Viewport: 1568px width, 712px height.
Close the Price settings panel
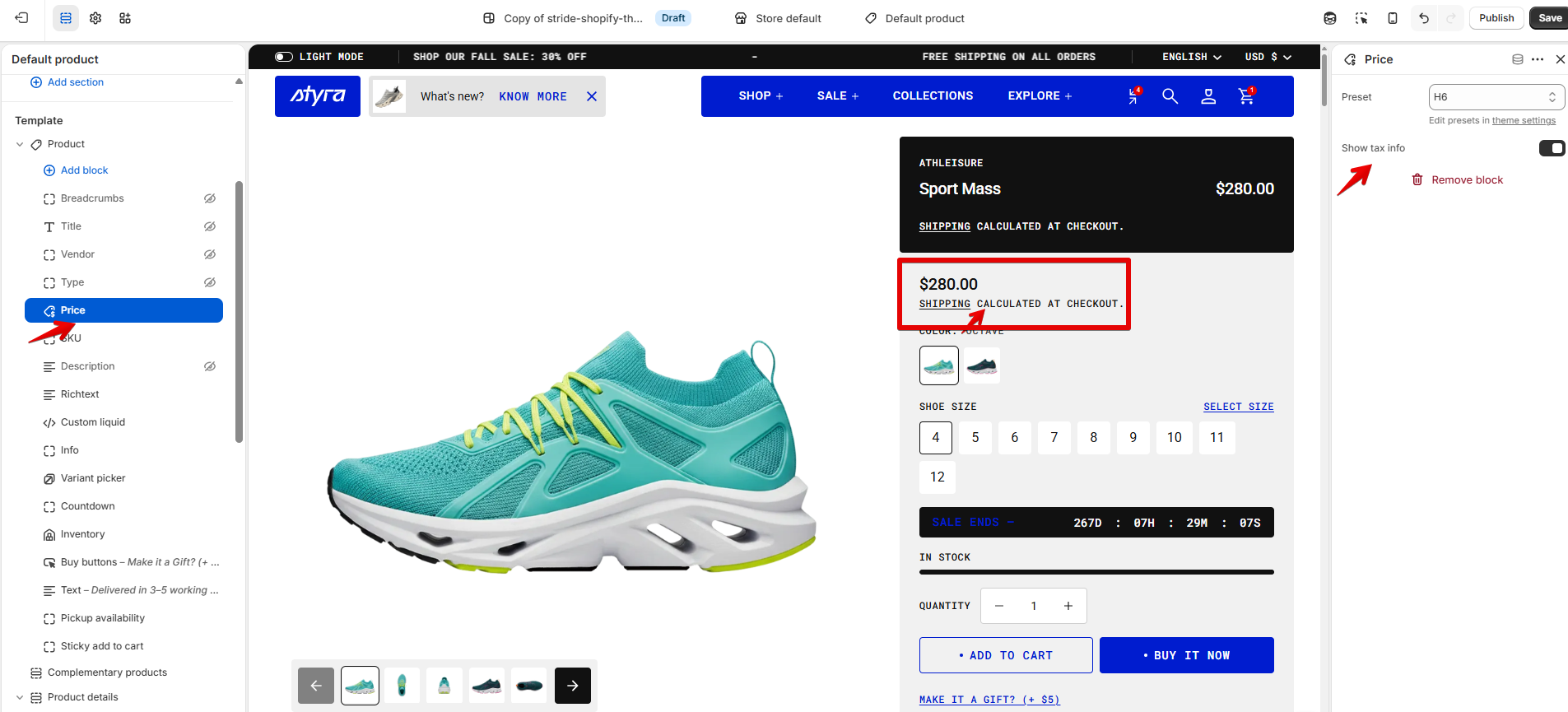1560,59
